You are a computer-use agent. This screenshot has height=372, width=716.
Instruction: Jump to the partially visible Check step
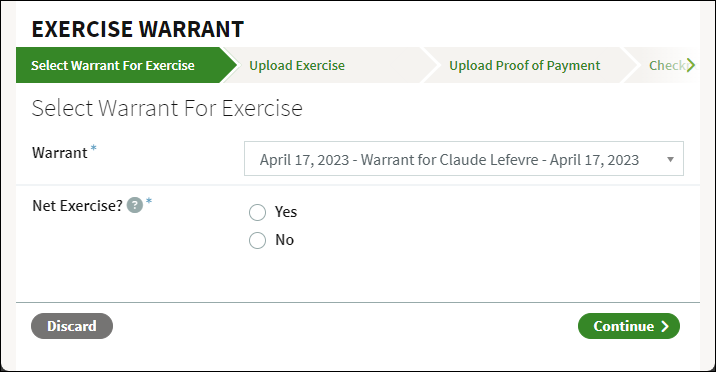point(667,65)
